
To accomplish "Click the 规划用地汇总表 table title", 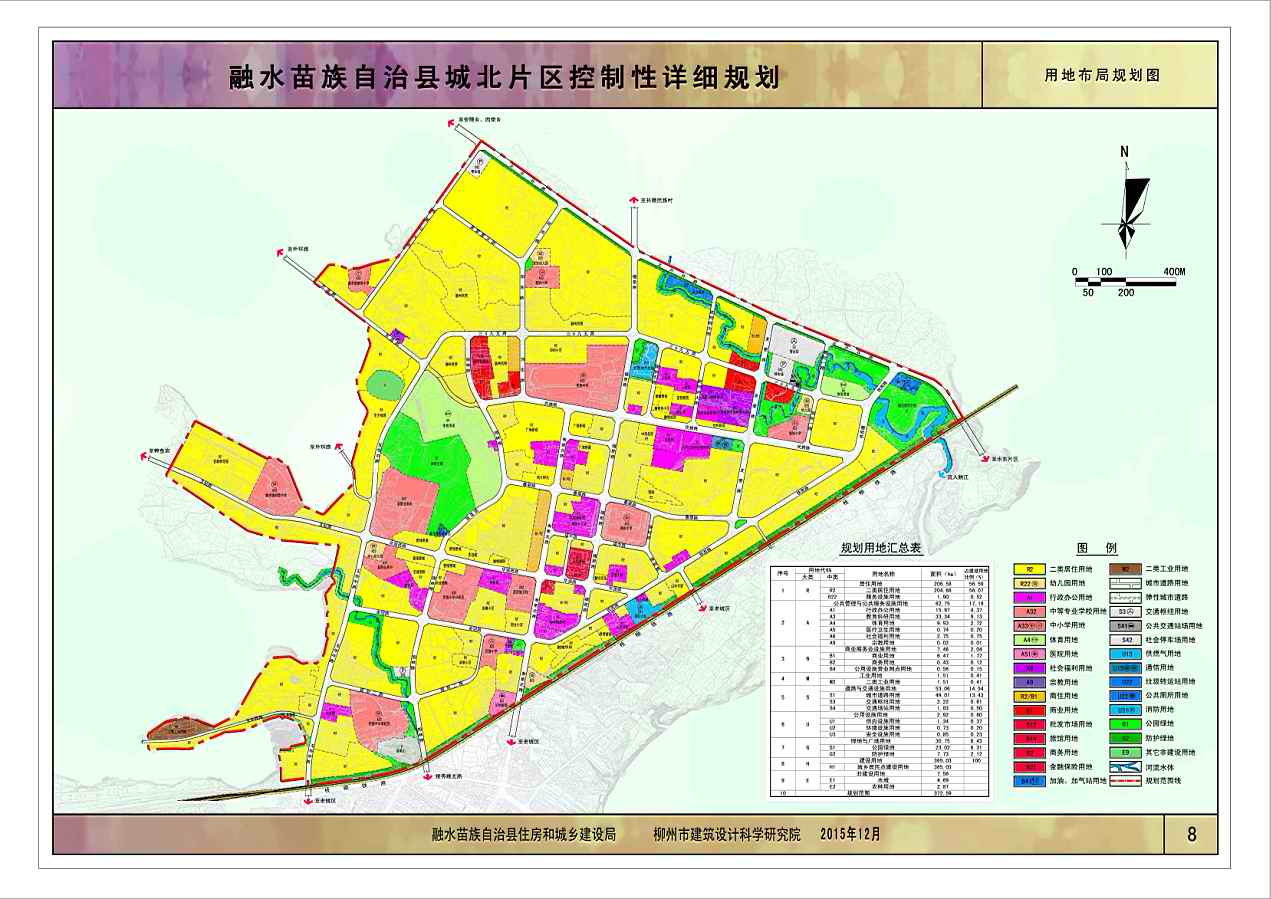I will pyautogui.click(x=880, y=549).
